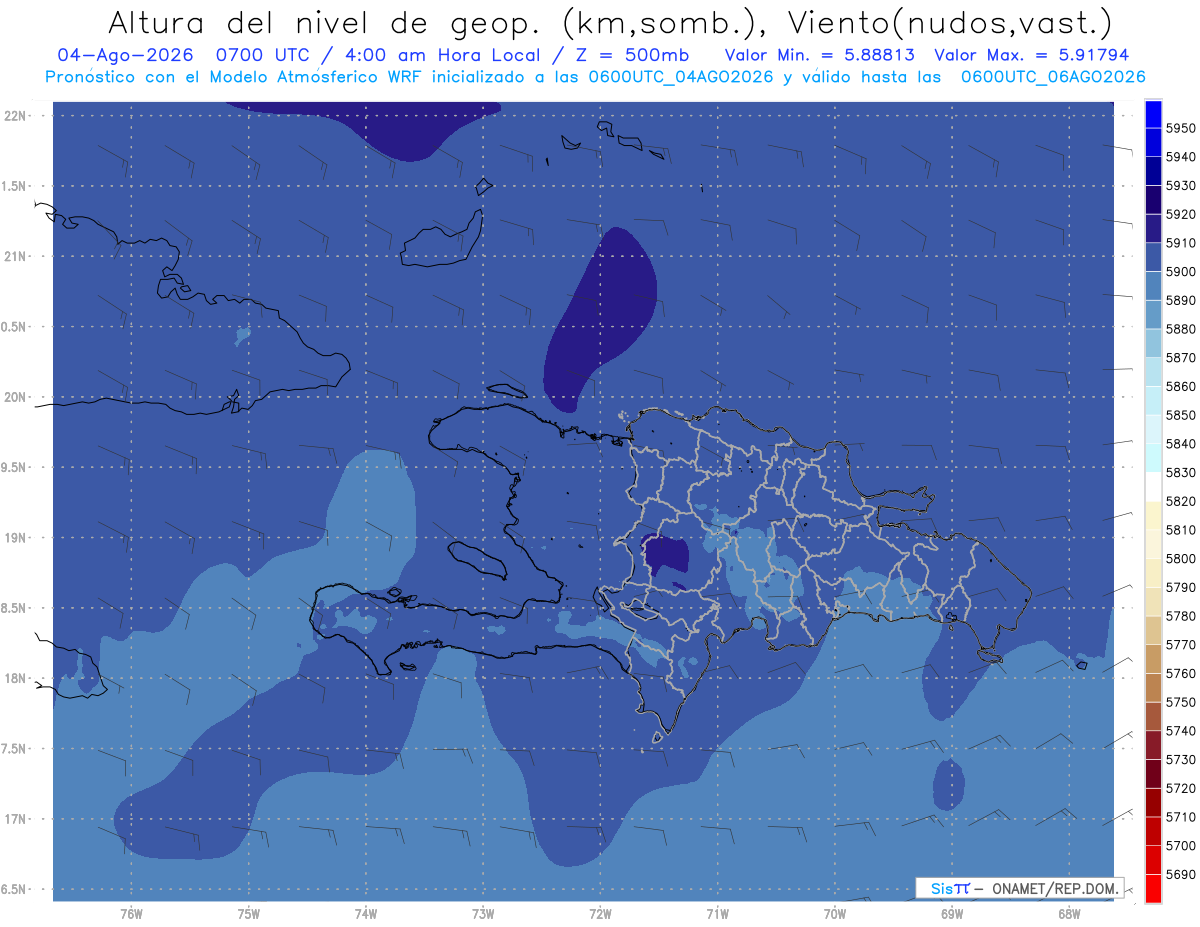Screen dimensions: 1200x927
Task: Click the 73W longitude axis label
Action: (x=482, y=914)
